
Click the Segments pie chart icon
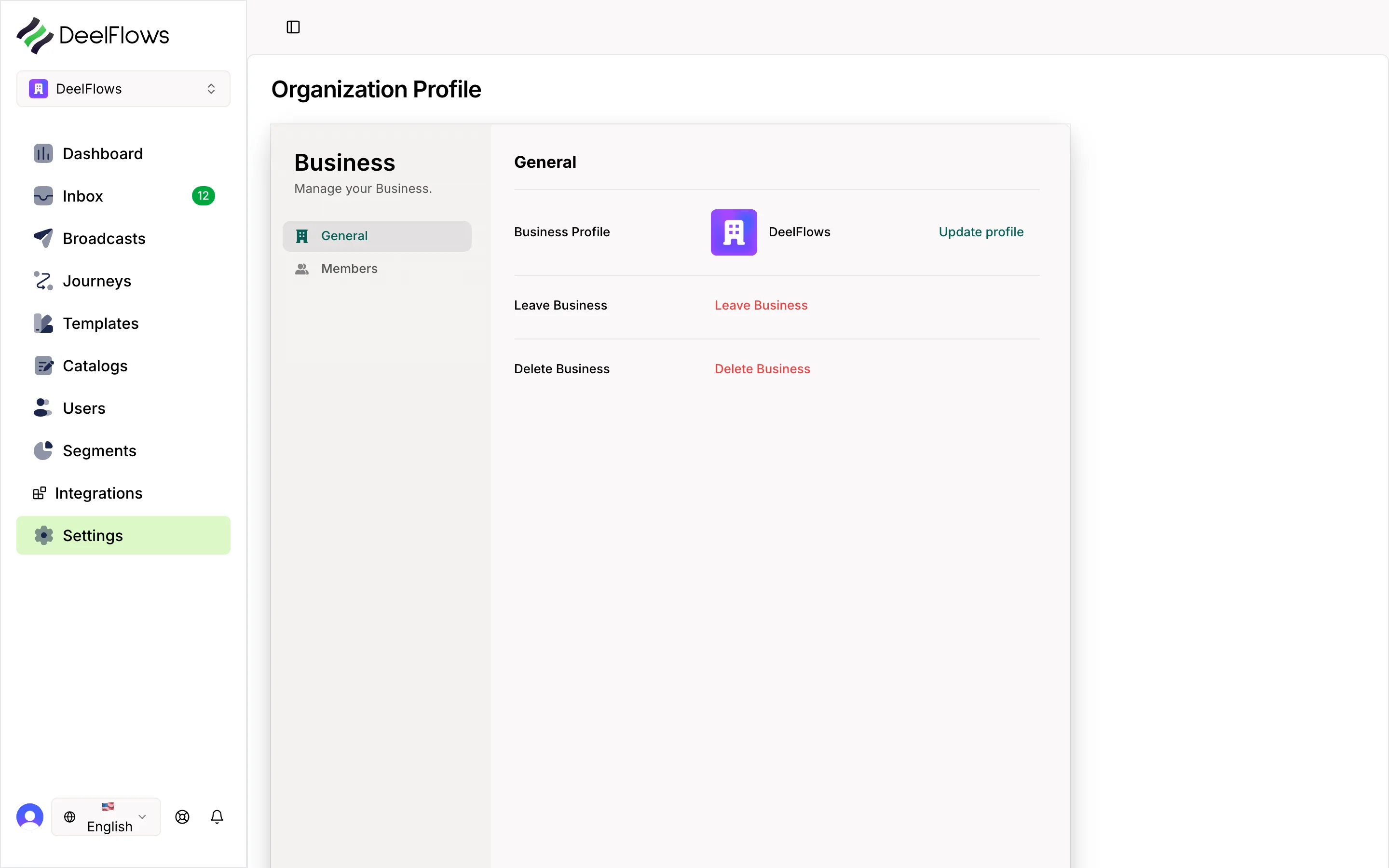tap(43, 451)
